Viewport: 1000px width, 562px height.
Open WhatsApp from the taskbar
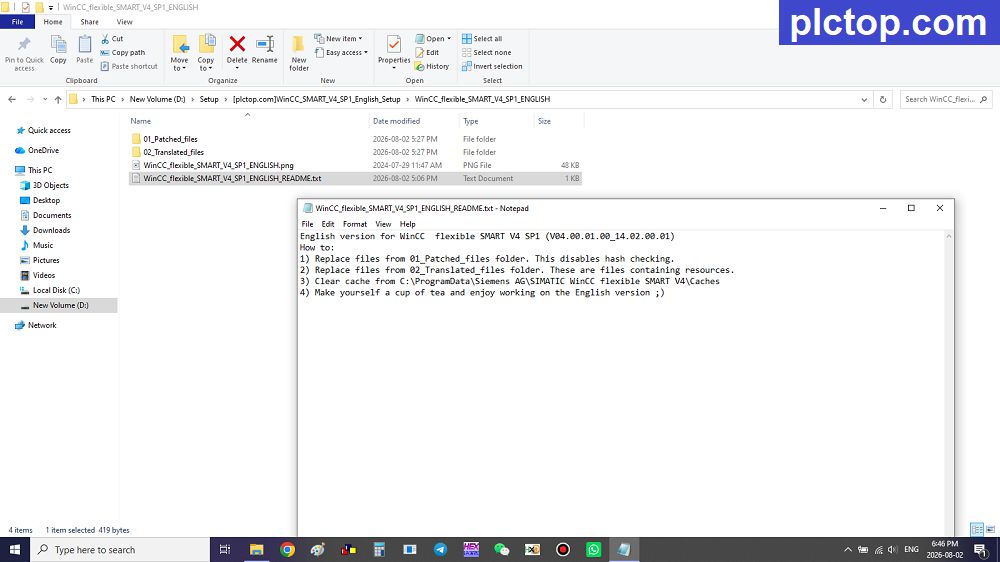pos(594,549)
